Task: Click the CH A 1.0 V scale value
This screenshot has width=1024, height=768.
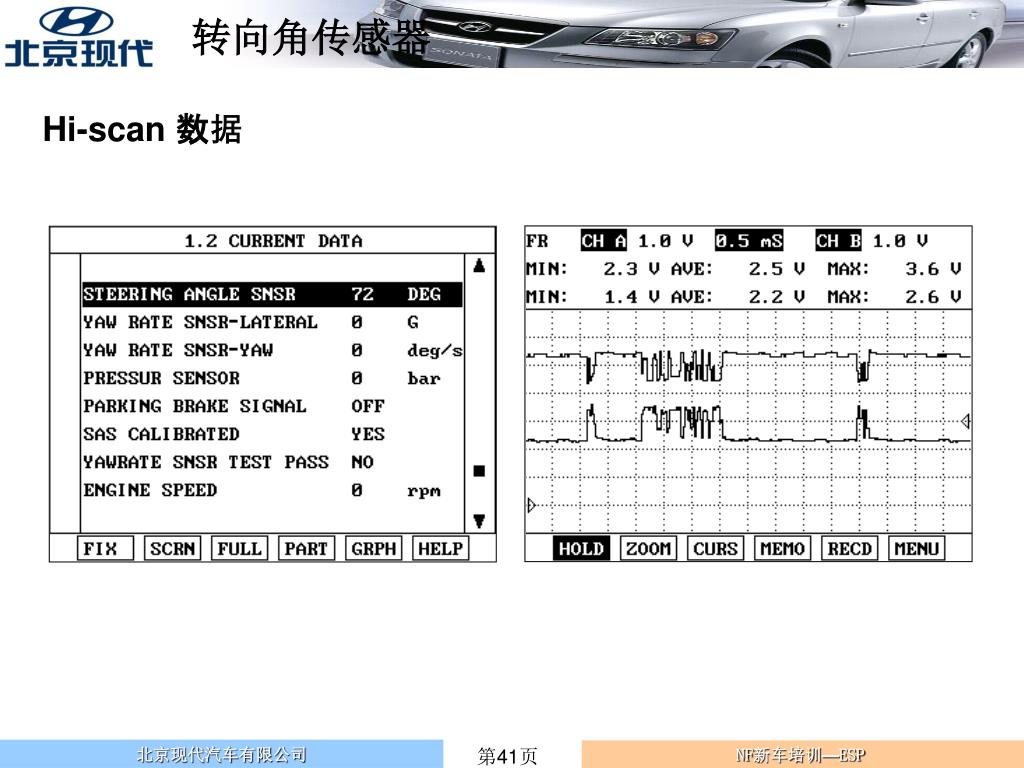Action: (665, 241)
